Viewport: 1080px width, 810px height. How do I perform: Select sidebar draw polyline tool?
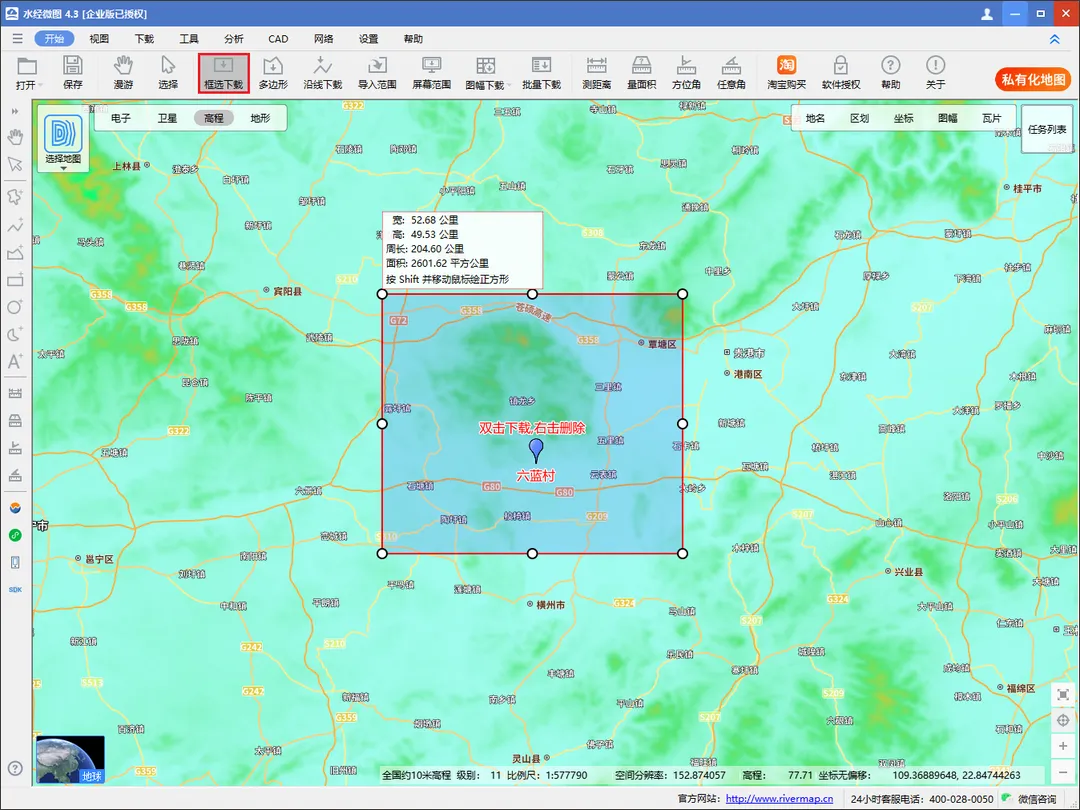15,225
